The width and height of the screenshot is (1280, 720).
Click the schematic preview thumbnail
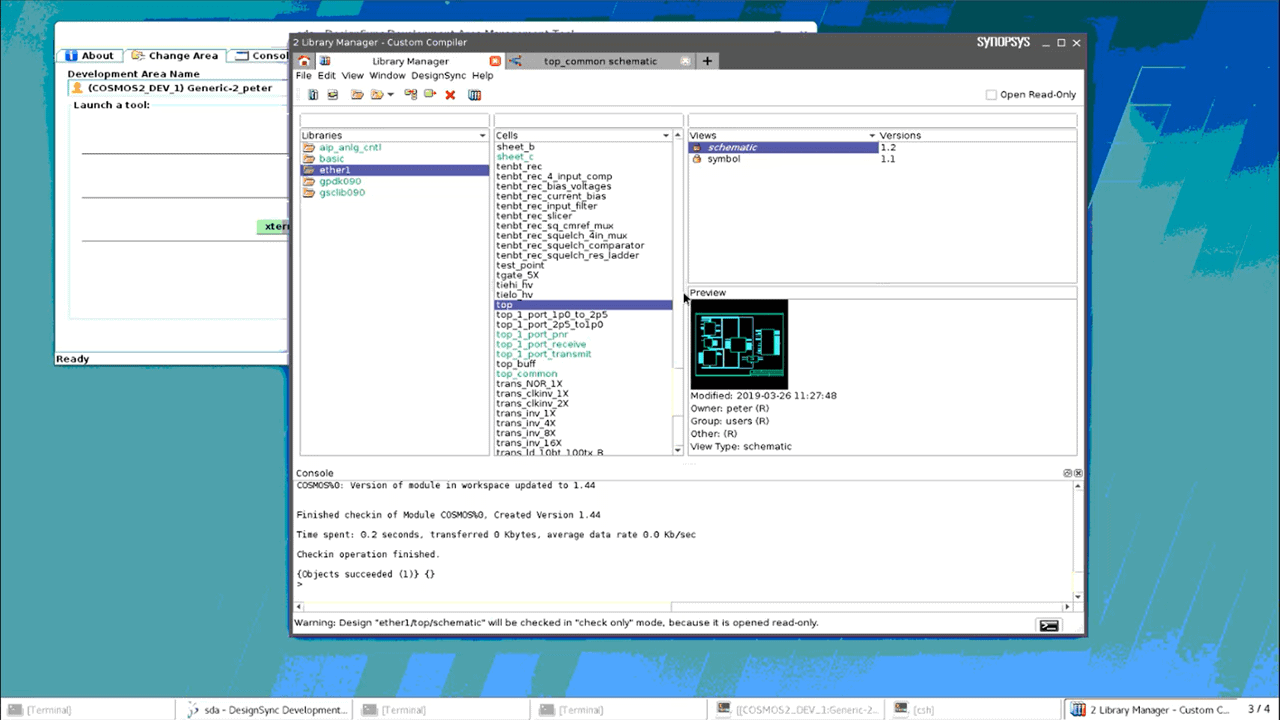pos(739,344)
